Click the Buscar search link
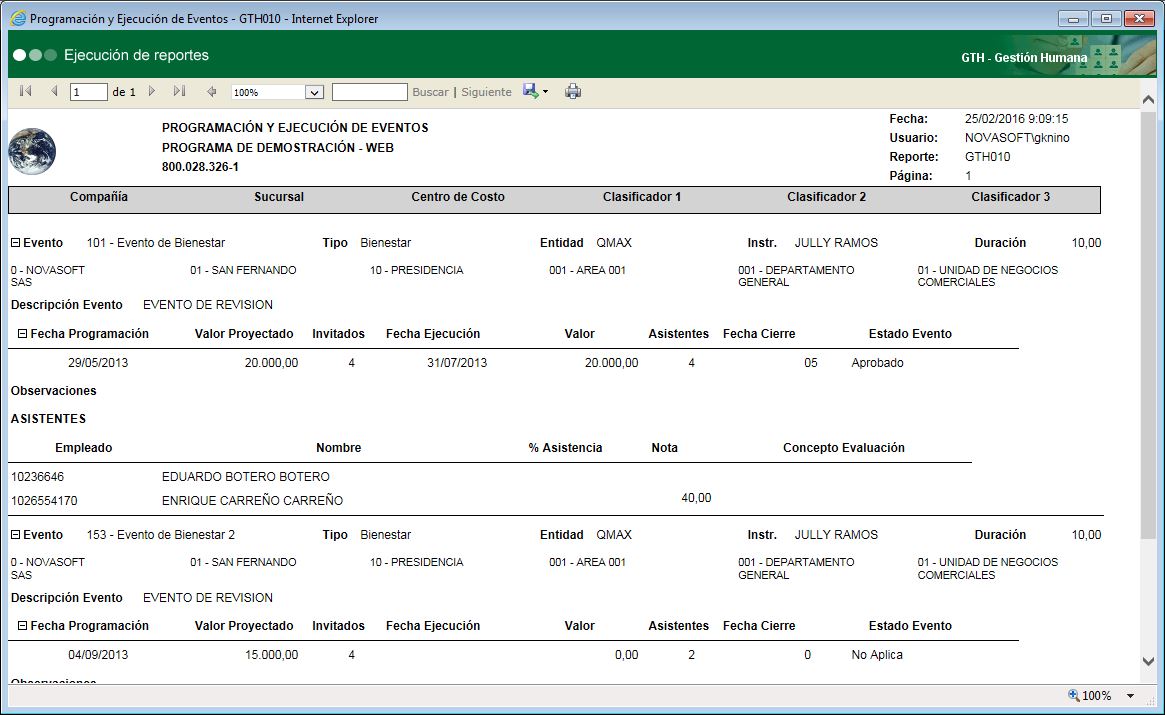Image resolution: width=1165 pixels, height=715 pixels. 430,92
